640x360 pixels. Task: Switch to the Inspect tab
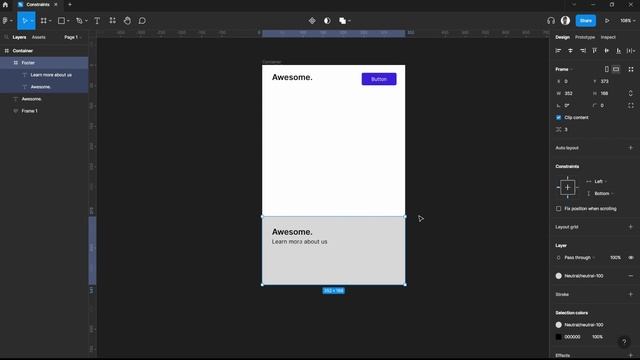pyautogui.click(x=608, y=37)
